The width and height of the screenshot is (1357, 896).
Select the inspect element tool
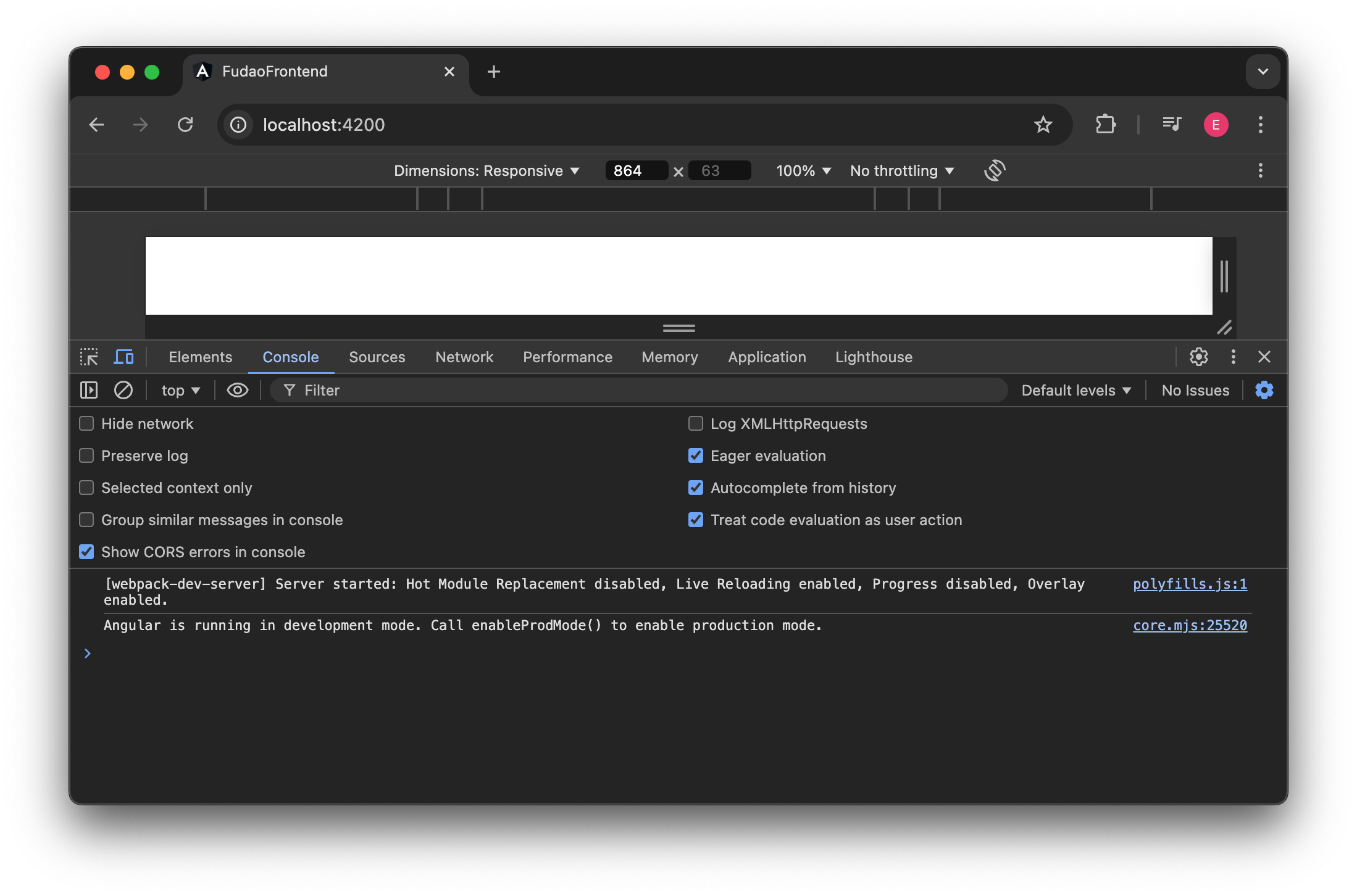pos(88,357)
